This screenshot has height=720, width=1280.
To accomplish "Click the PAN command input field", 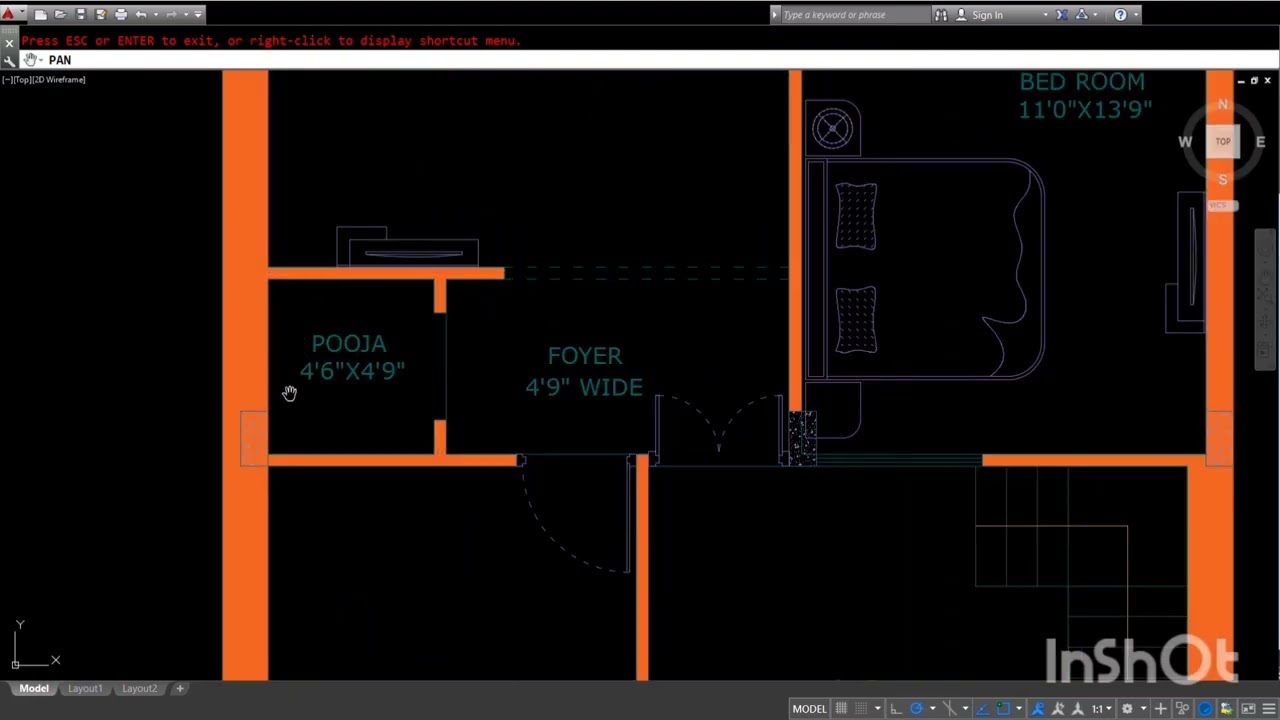I will click(660, 60).
